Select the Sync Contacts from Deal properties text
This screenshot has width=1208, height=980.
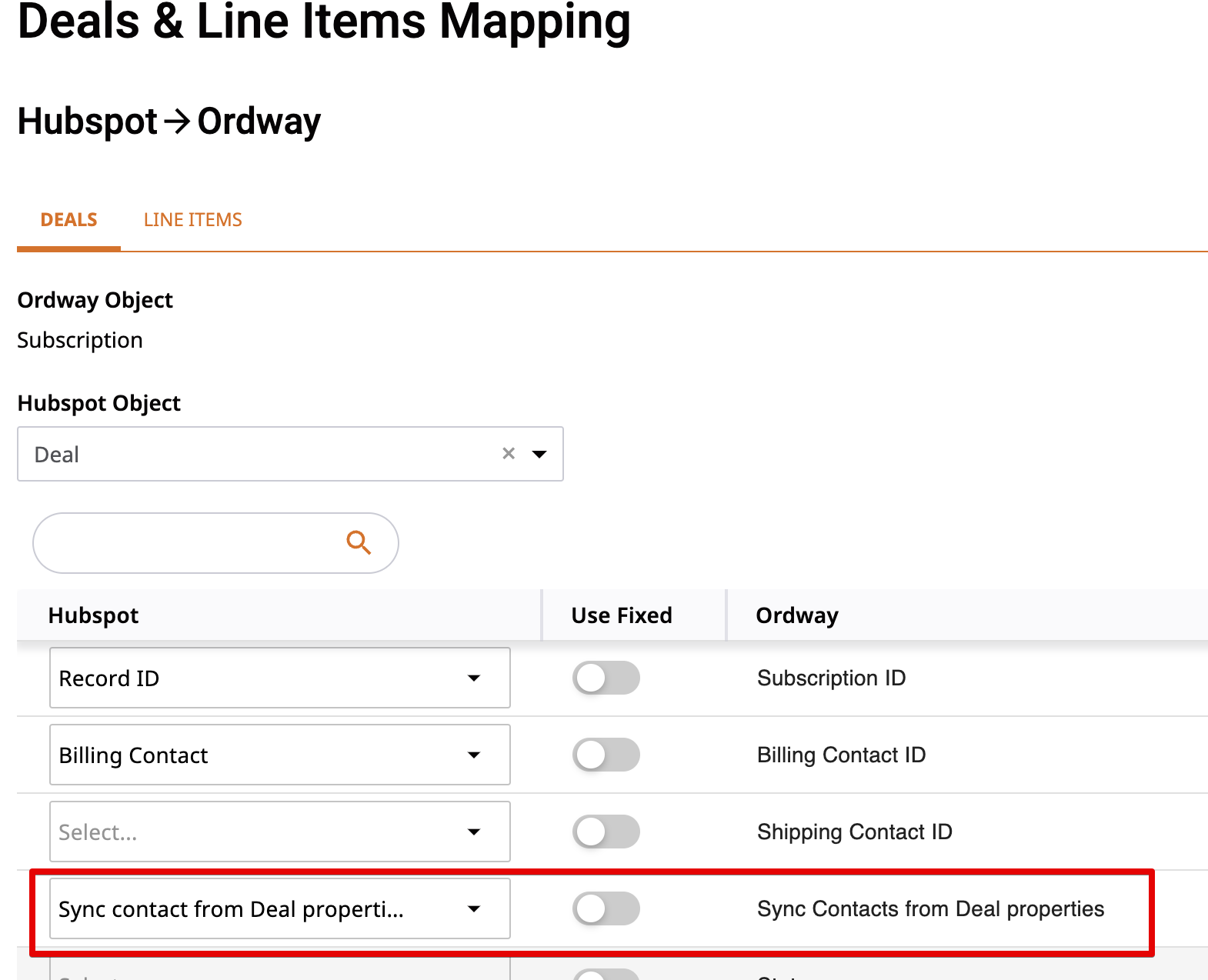930,908
